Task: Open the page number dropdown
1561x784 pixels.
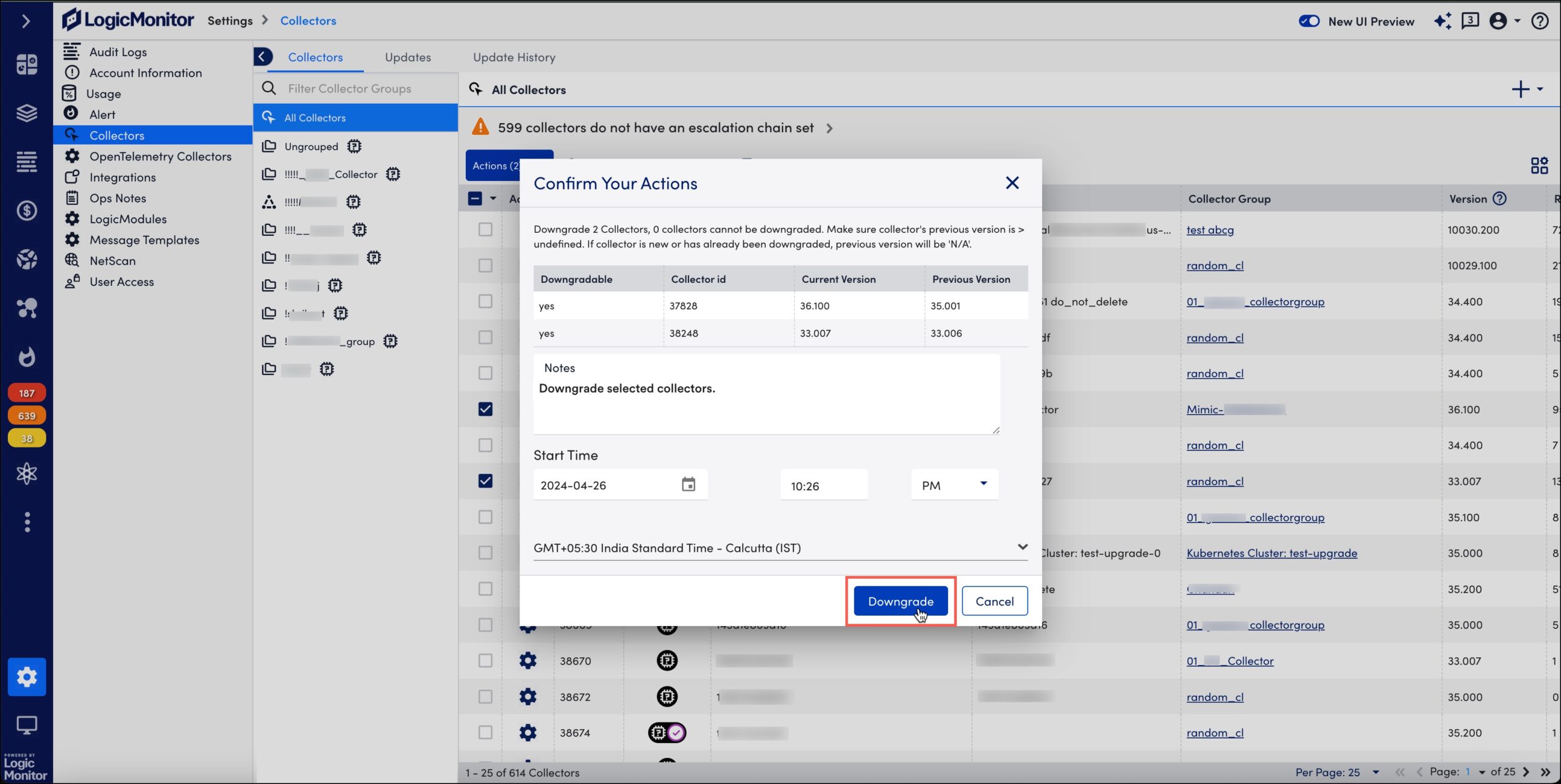Action: [x=1475, y=772]
